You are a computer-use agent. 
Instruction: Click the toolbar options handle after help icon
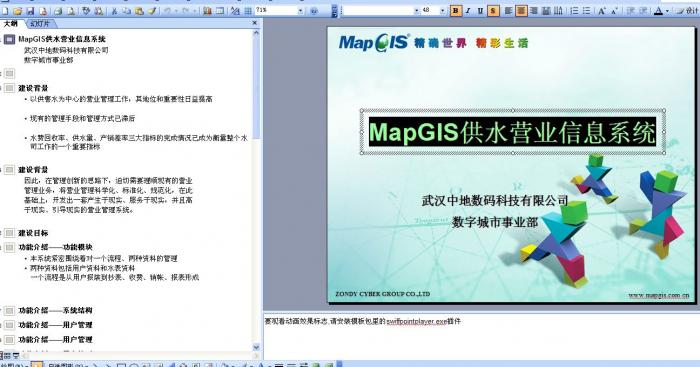coord(334,11)
